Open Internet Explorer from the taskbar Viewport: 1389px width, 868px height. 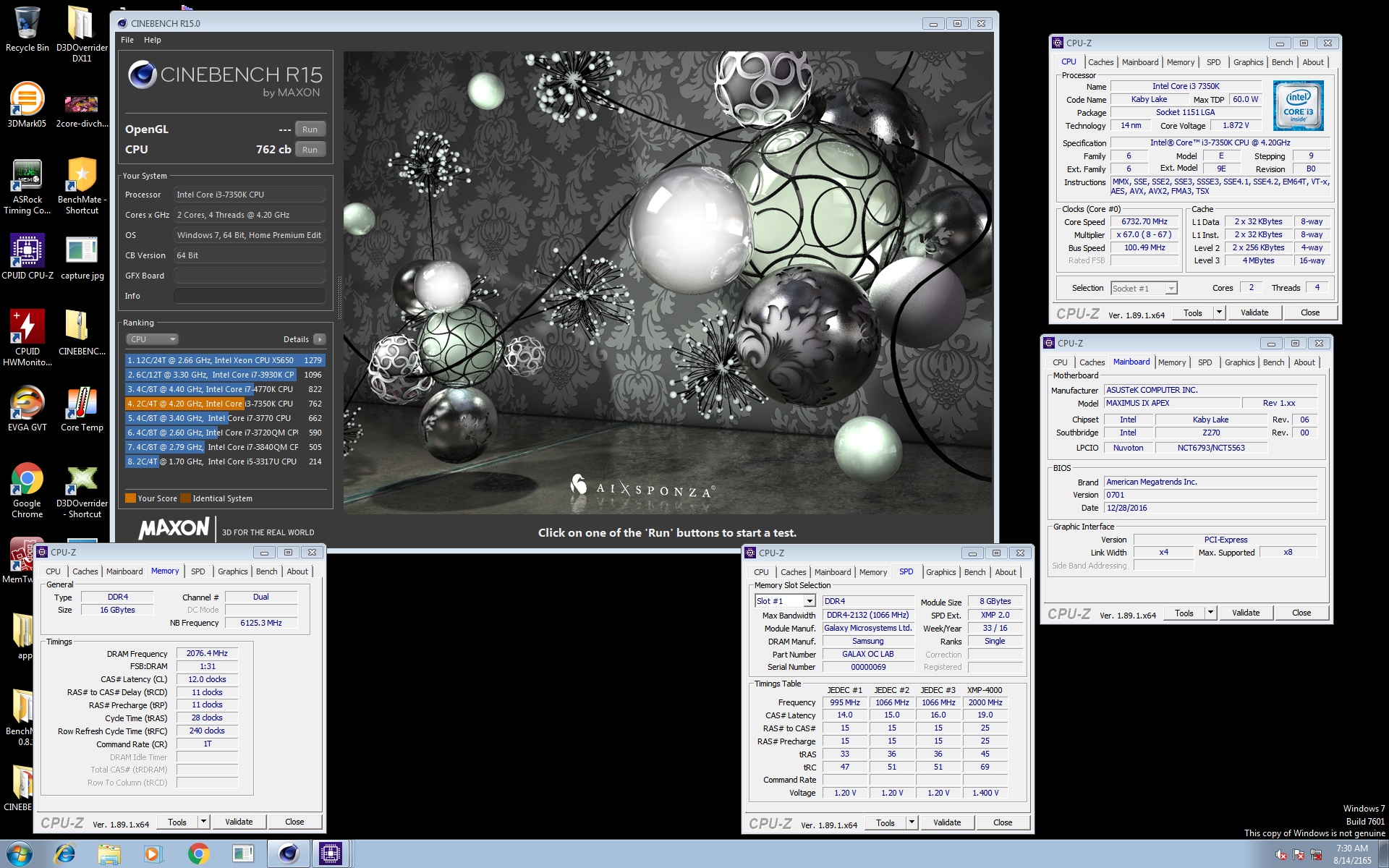tap(65, 854)
